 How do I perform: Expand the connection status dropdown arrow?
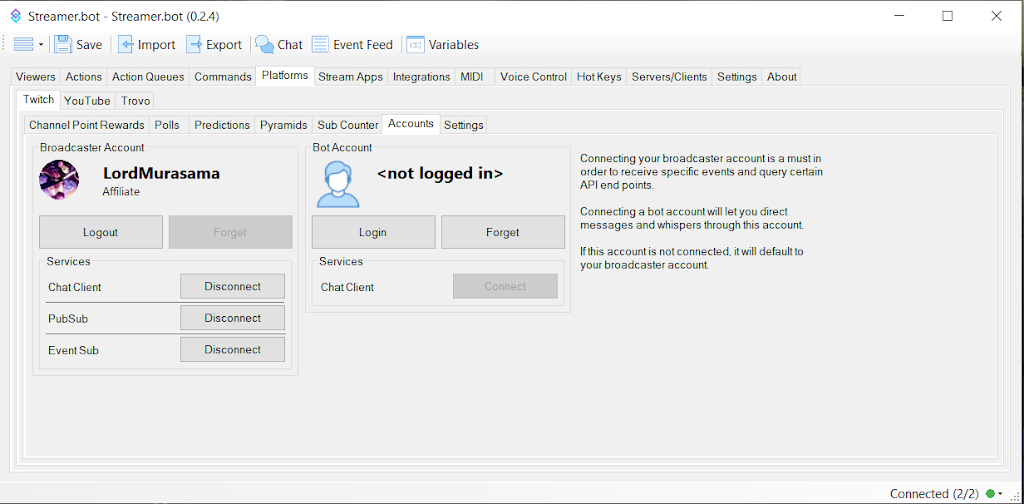(1000, 494)
